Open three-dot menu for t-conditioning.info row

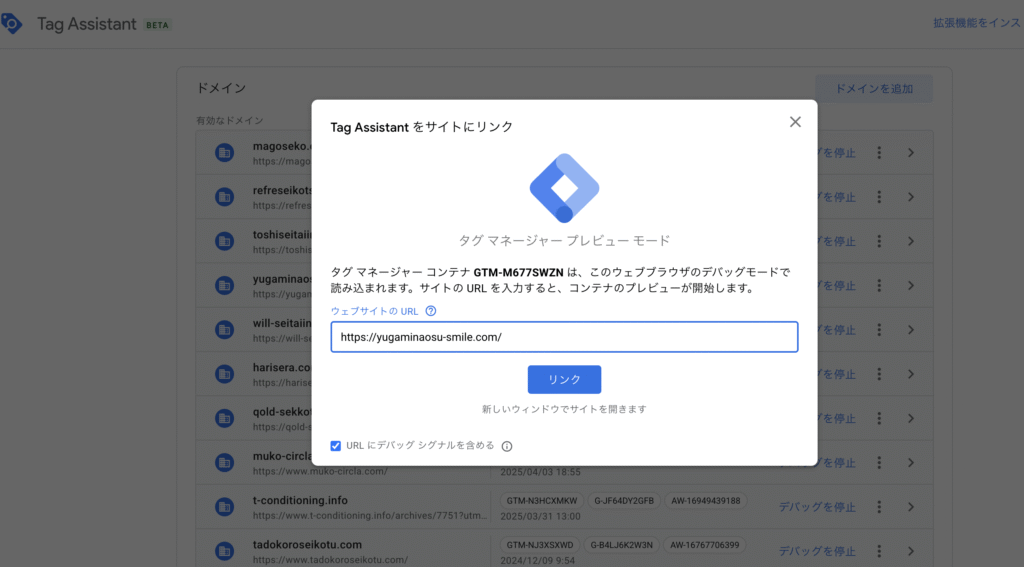tap(879, 506)
